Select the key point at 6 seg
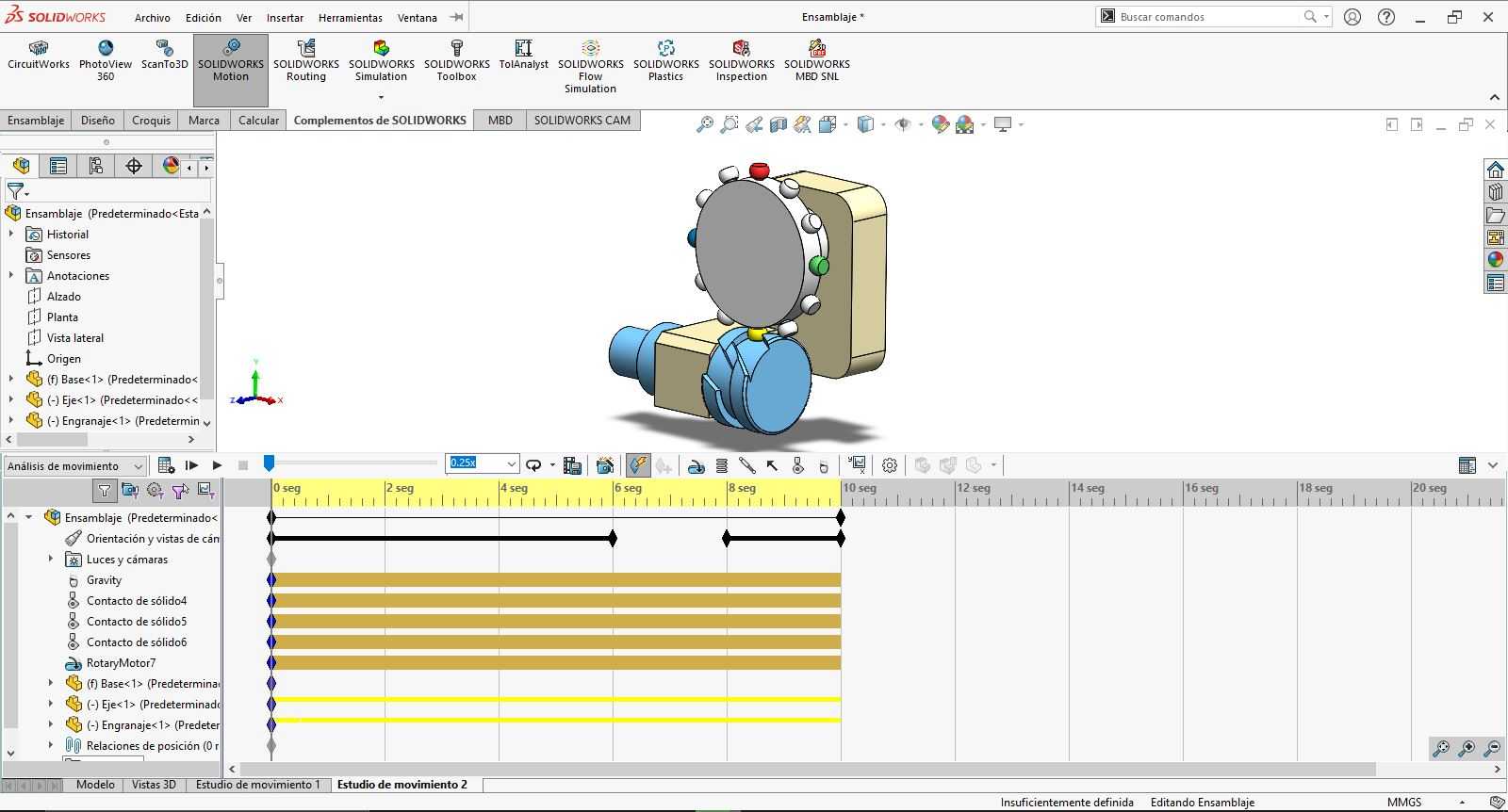Viewport: 1508px width, 812px height. (613, 538)
